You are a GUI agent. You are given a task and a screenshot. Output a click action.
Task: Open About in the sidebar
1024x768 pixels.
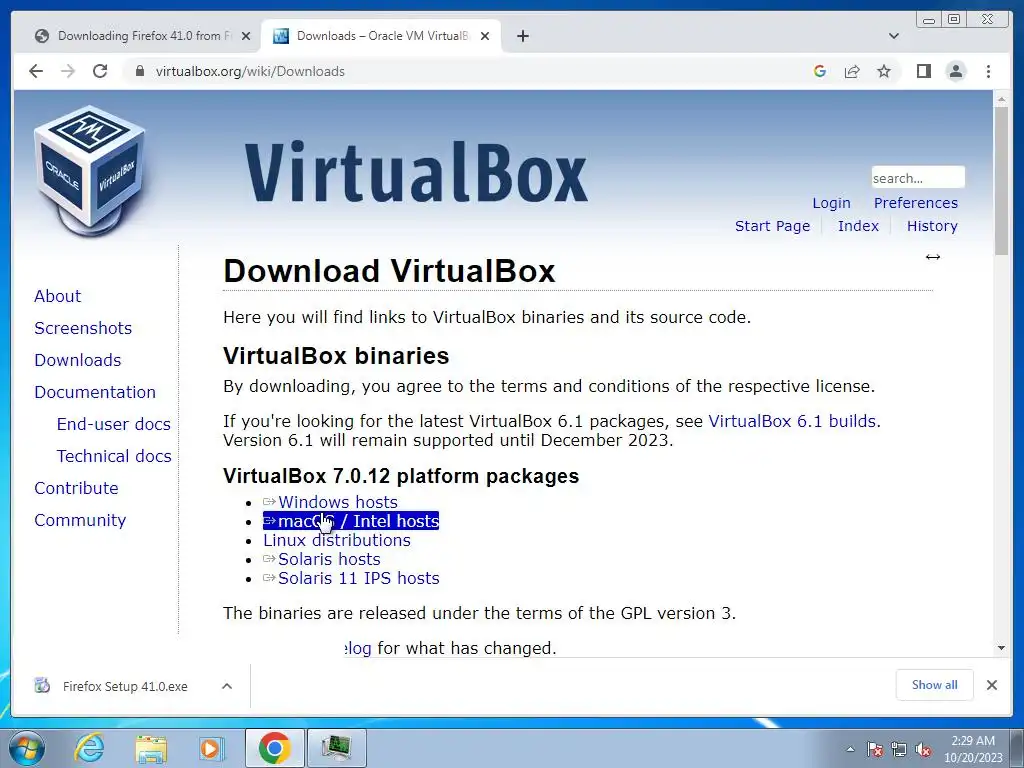pyautogui.click(x=57, y=296)
